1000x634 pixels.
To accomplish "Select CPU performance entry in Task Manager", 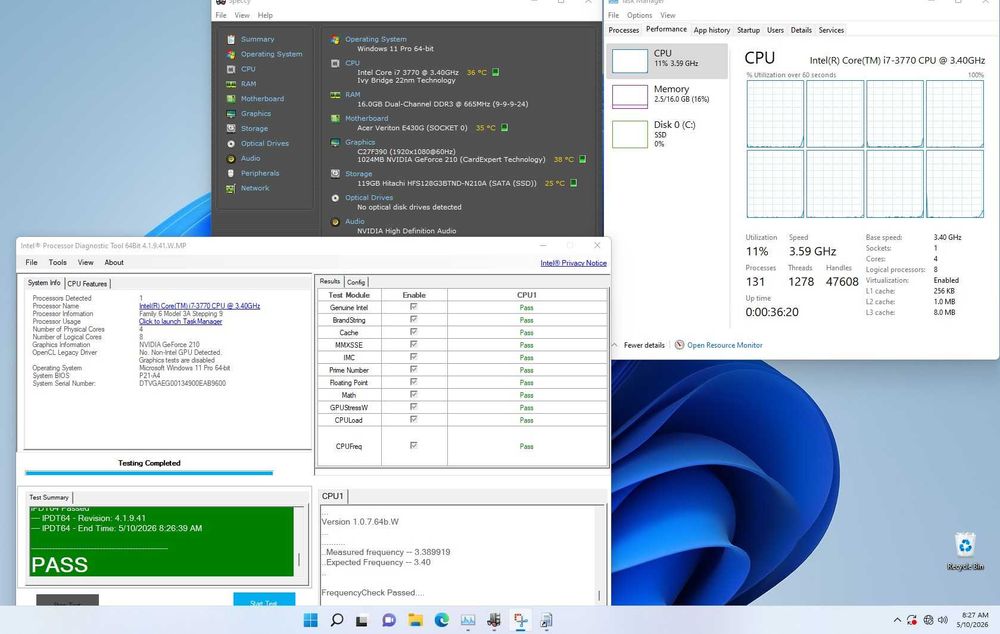I will (x=668, y=61).
